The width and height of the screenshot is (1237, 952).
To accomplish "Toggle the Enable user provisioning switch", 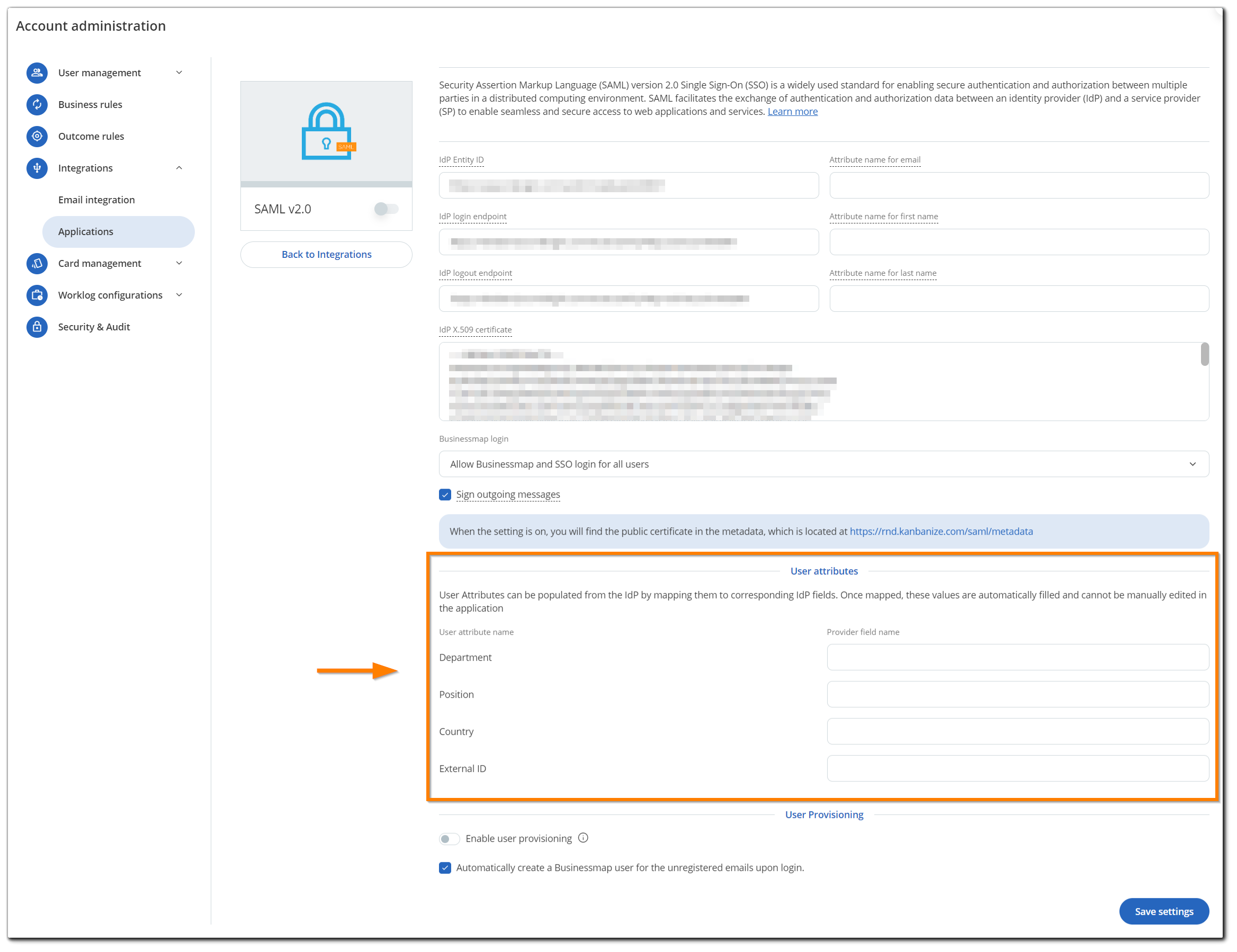I will tap(449, 839).
